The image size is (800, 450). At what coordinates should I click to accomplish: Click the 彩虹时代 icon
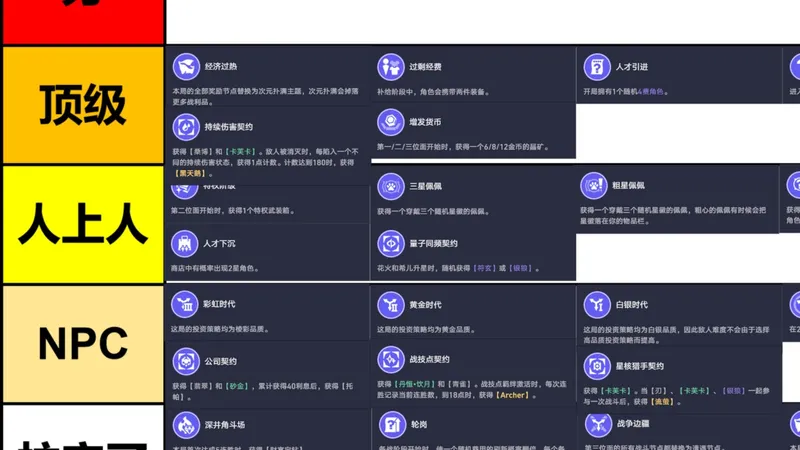click(184, 304)
